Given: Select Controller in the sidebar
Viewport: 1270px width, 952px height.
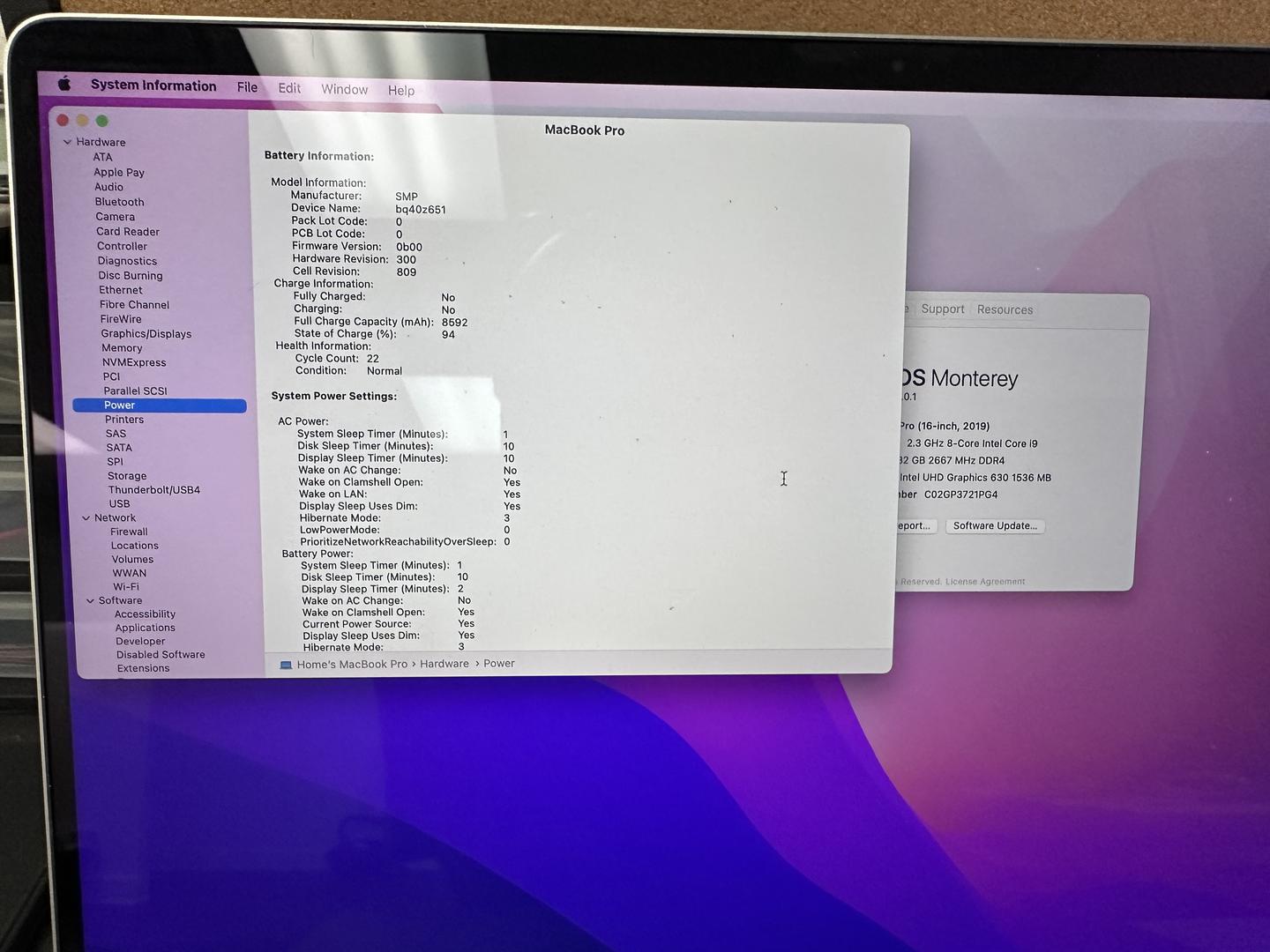Looking at the screenshot, I should point(123,247).
